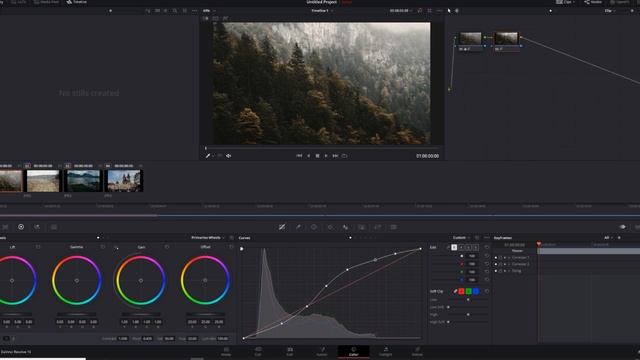
Task: Adjust the Soft Clip High slider
Action: [x=468, y=314]
